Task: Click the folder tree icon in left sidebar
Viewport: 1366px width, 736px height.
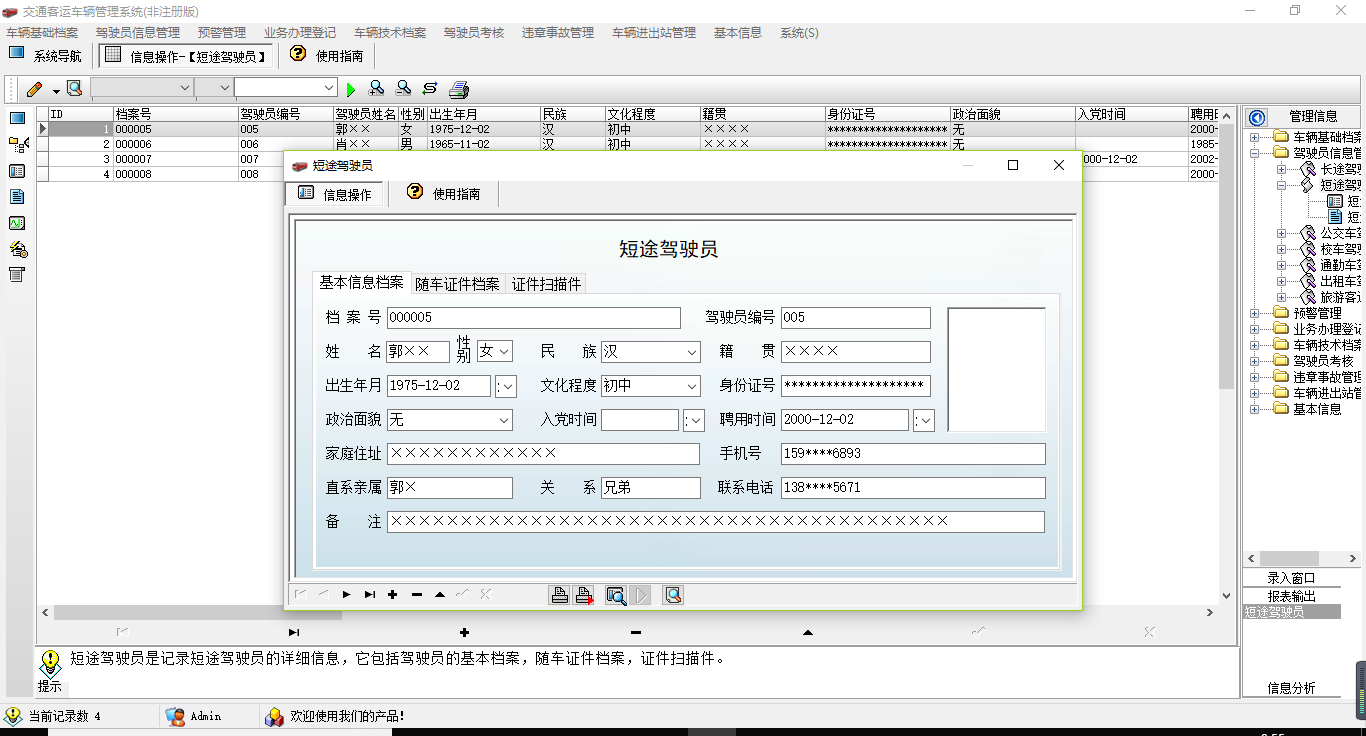Action: (x=17, y=145)
